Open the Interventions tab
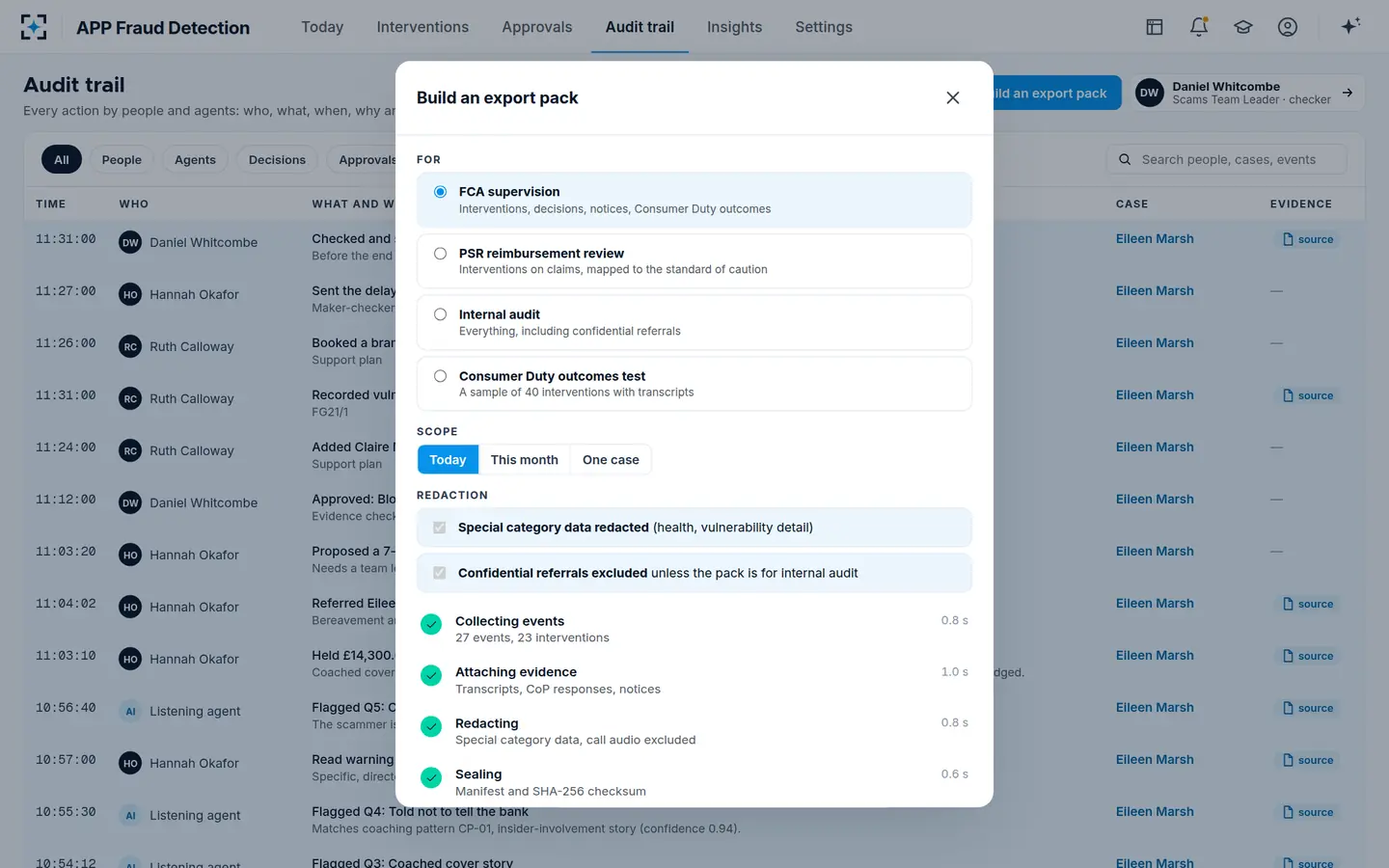Image resolution: width=1389 pixels, height=868 pixels. pos(422,27)
